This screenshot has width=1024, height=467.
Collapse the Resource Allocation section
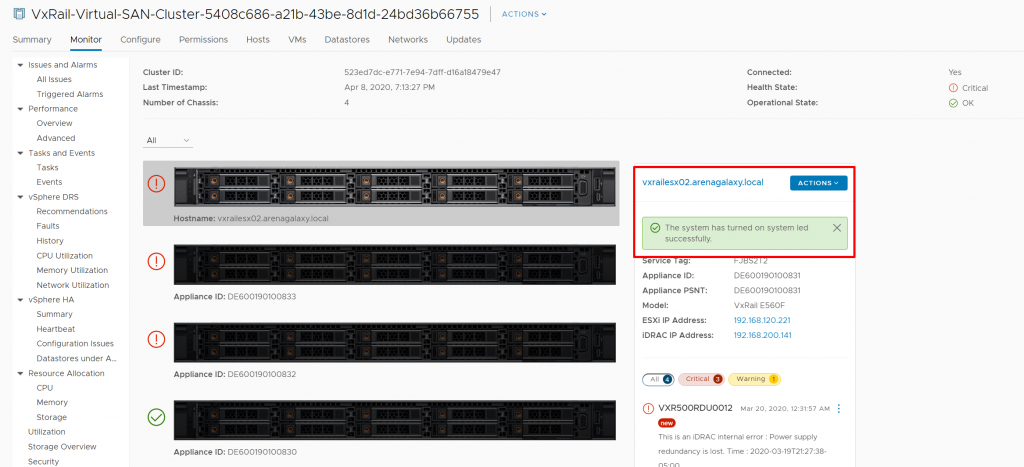coord(20,374)
